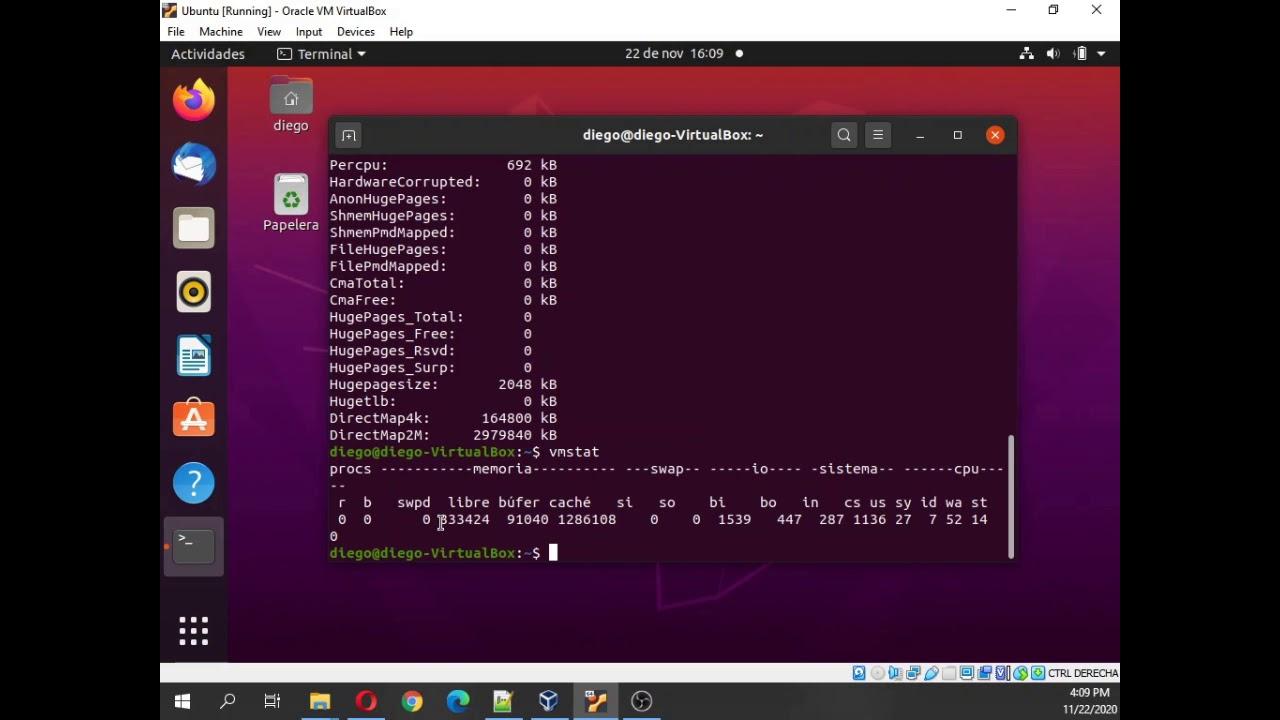Launch Ubuntu Software from the dock

[x=193, y=419]
